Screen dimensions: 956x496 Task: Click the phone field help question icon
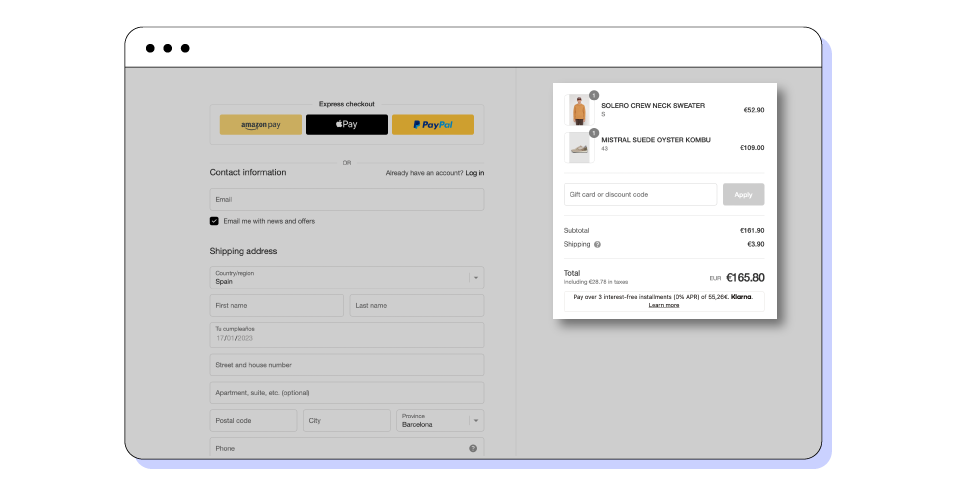[x=473, y=448]
